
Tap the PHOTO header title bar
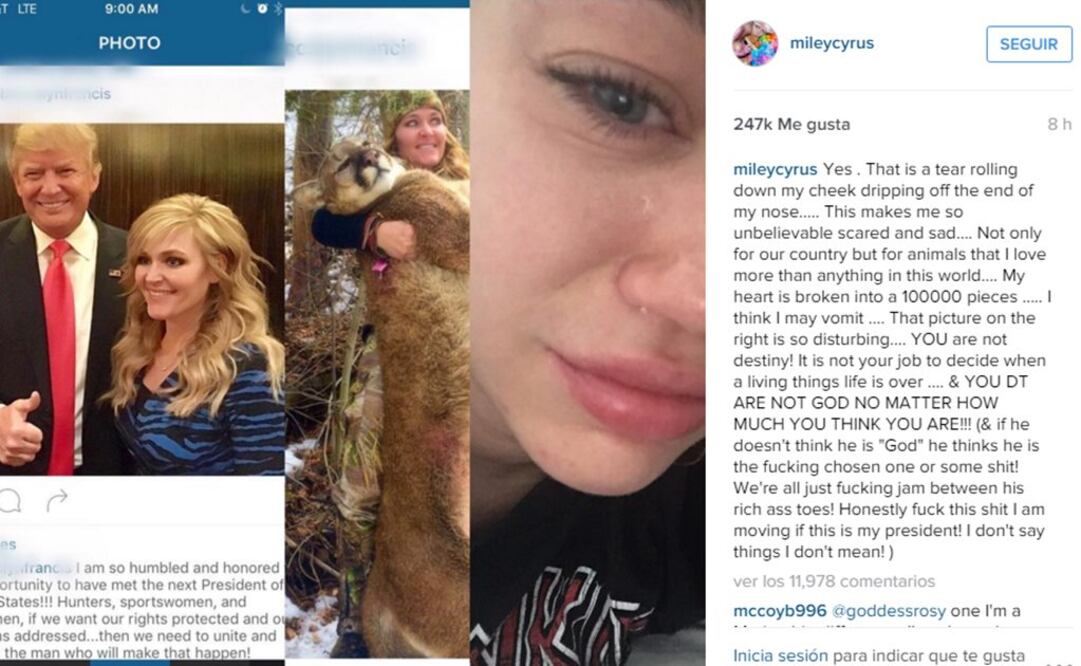130,43
